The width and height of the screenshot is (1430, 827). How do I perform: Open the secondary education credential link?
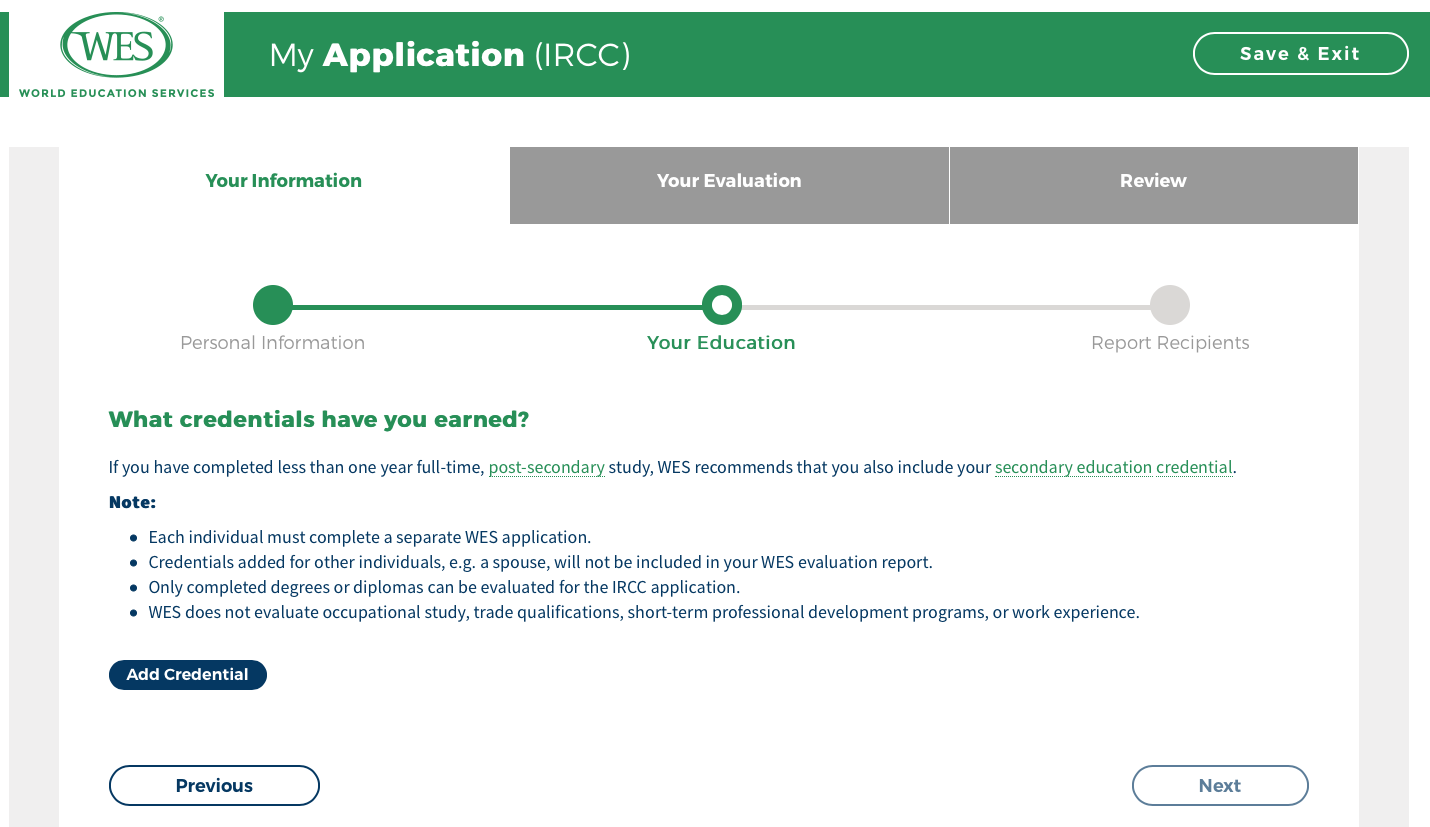1113,467
